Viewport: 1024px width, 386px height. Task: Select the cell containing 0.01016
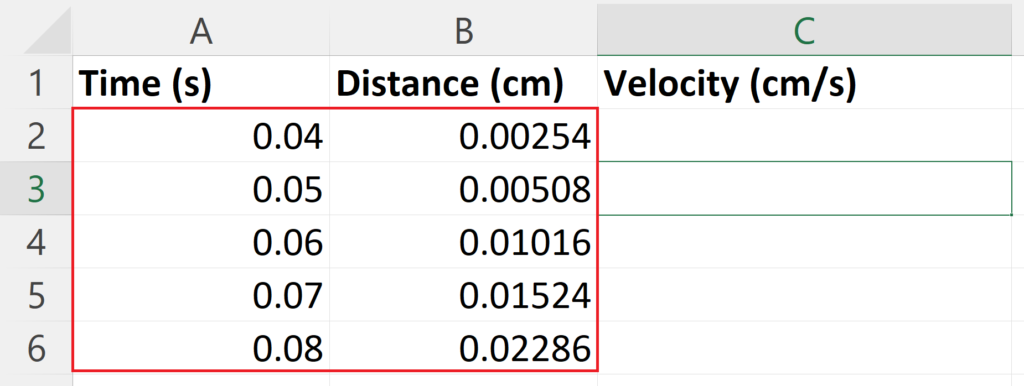tap(464, 242)
